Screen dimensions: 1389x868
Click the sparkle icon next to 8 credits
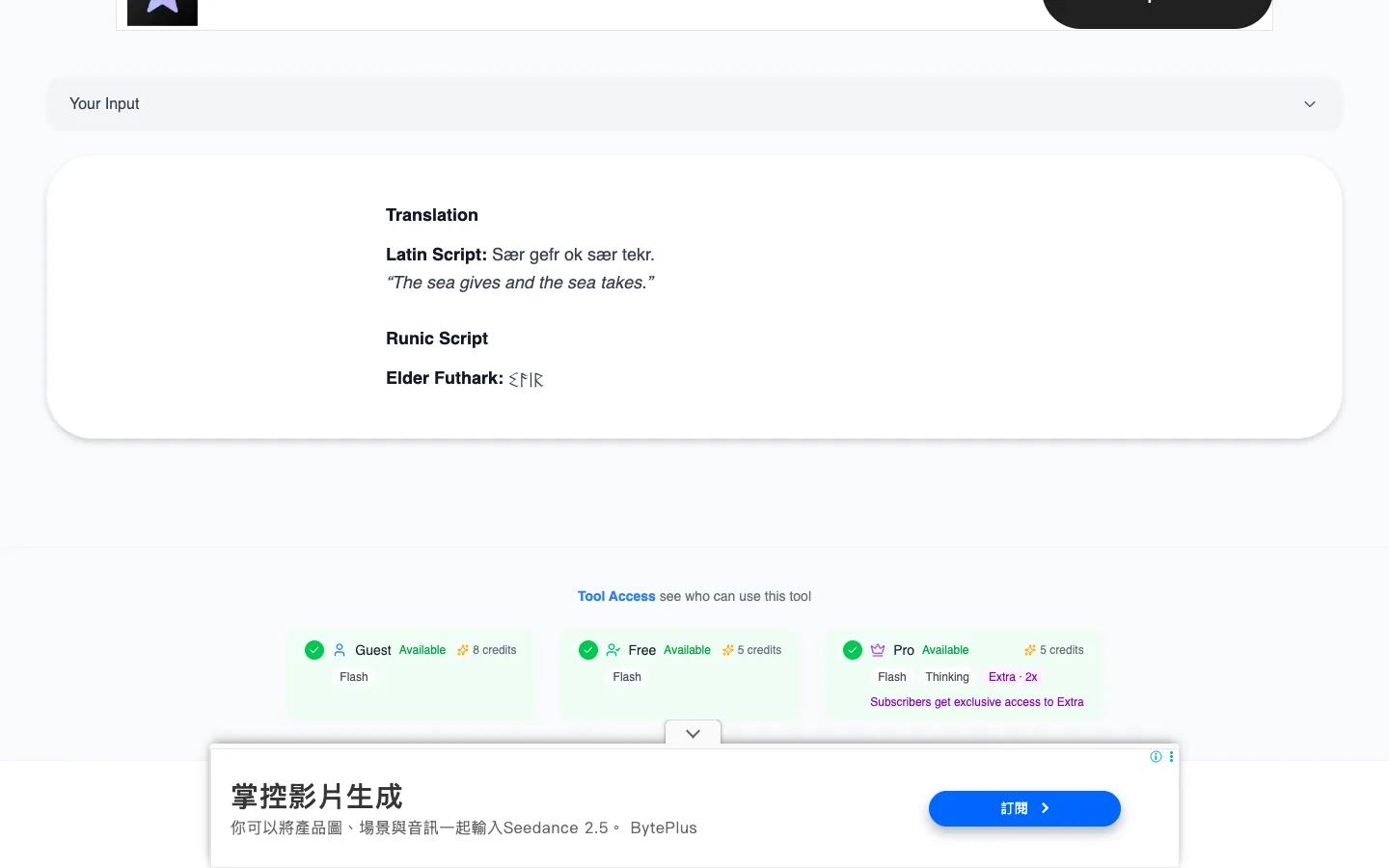[x=463, y=650]
